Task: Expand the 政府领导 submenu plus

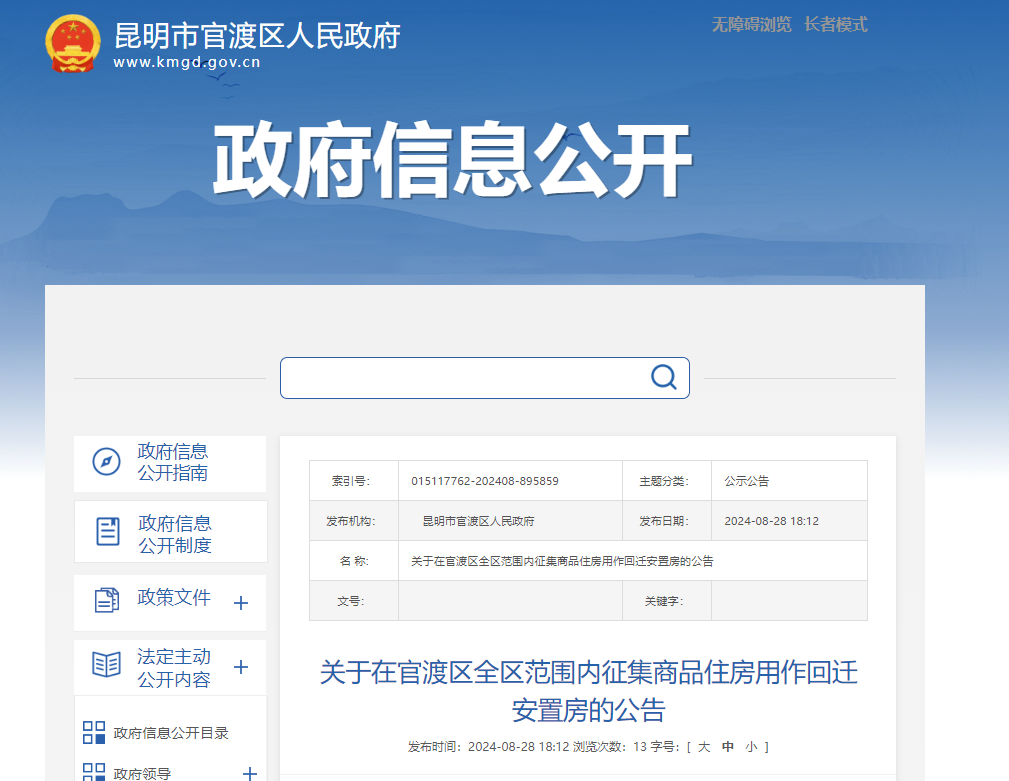Action: (x=250, y=773)
